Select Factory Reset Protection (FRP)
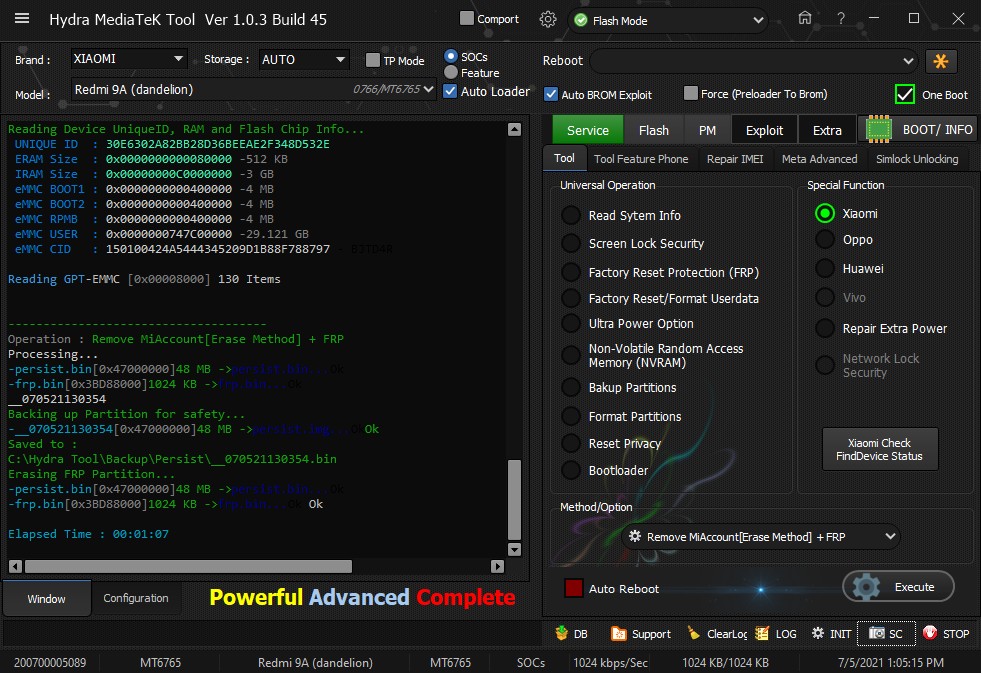 tap(571, 272)
